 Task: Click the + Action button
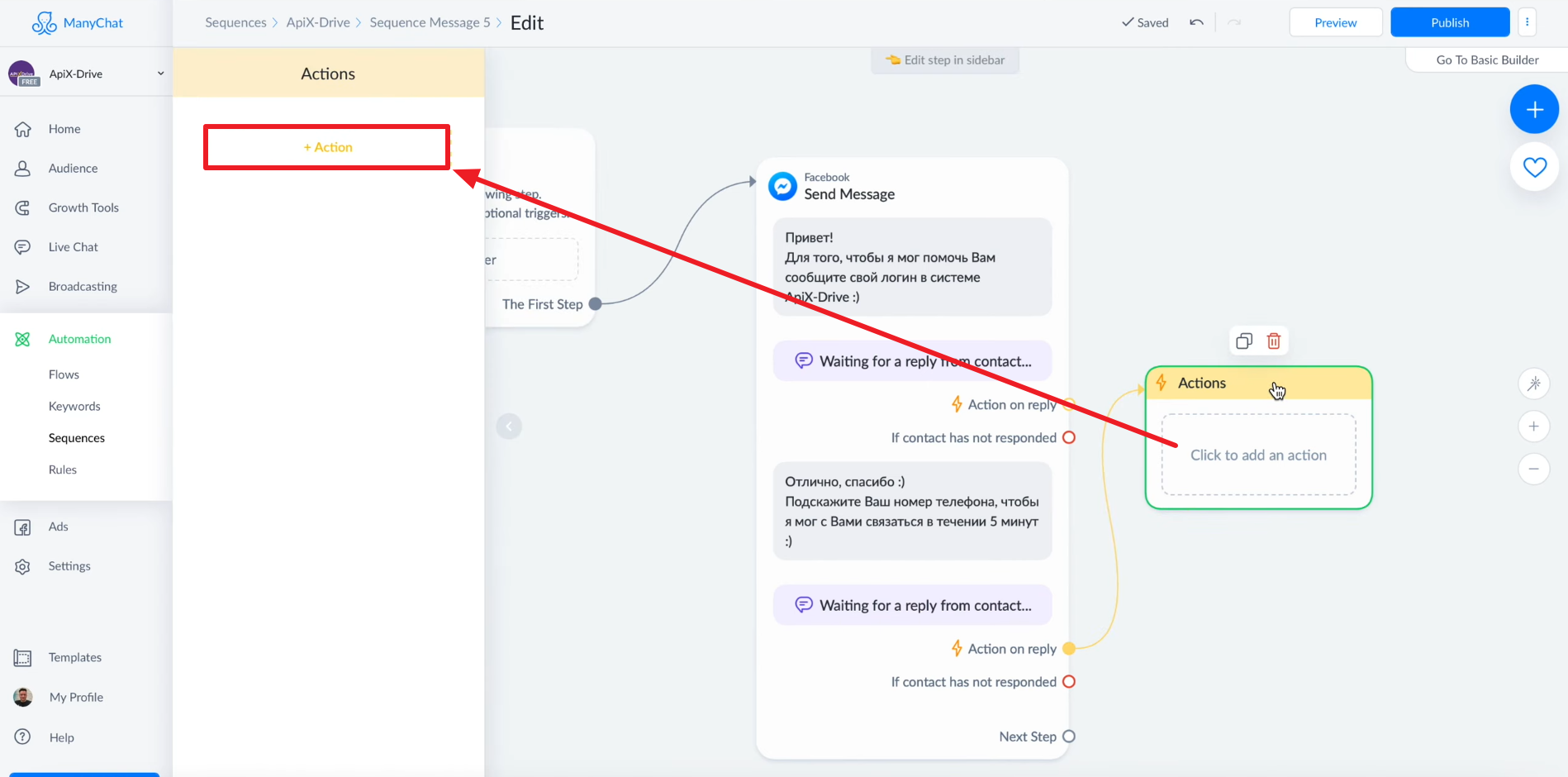pos(327,147)
